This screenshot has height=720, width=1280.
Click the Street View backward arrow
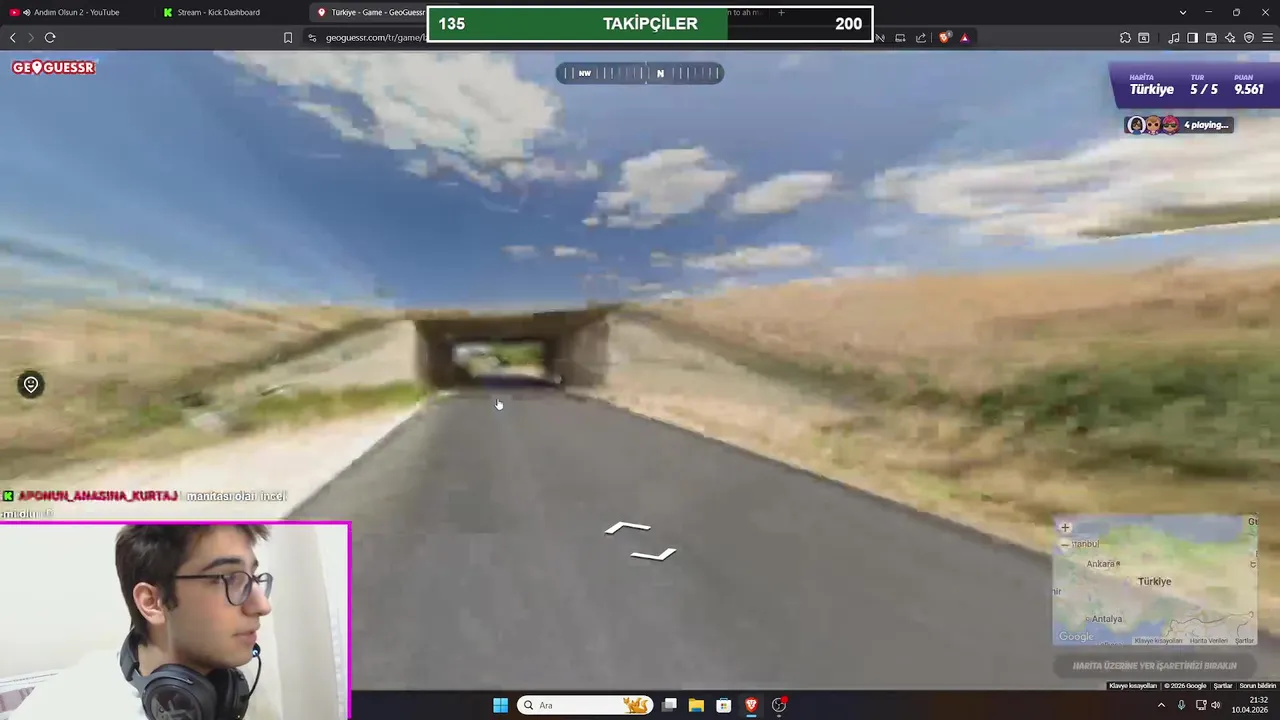[654, 553]
